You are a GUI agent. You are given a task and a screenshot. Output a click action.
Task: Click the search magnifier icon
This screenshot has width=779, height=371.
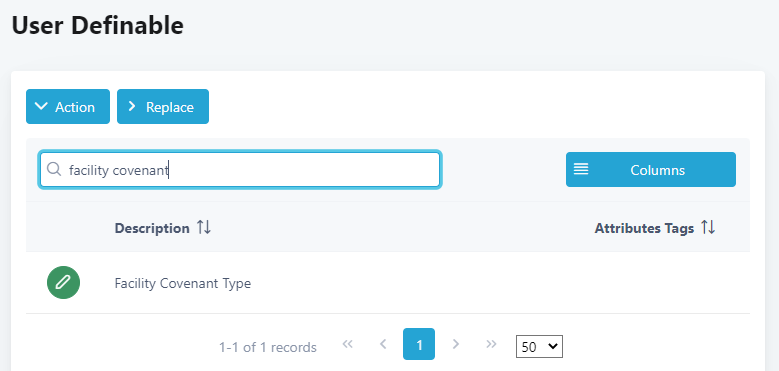coord(54,169)
